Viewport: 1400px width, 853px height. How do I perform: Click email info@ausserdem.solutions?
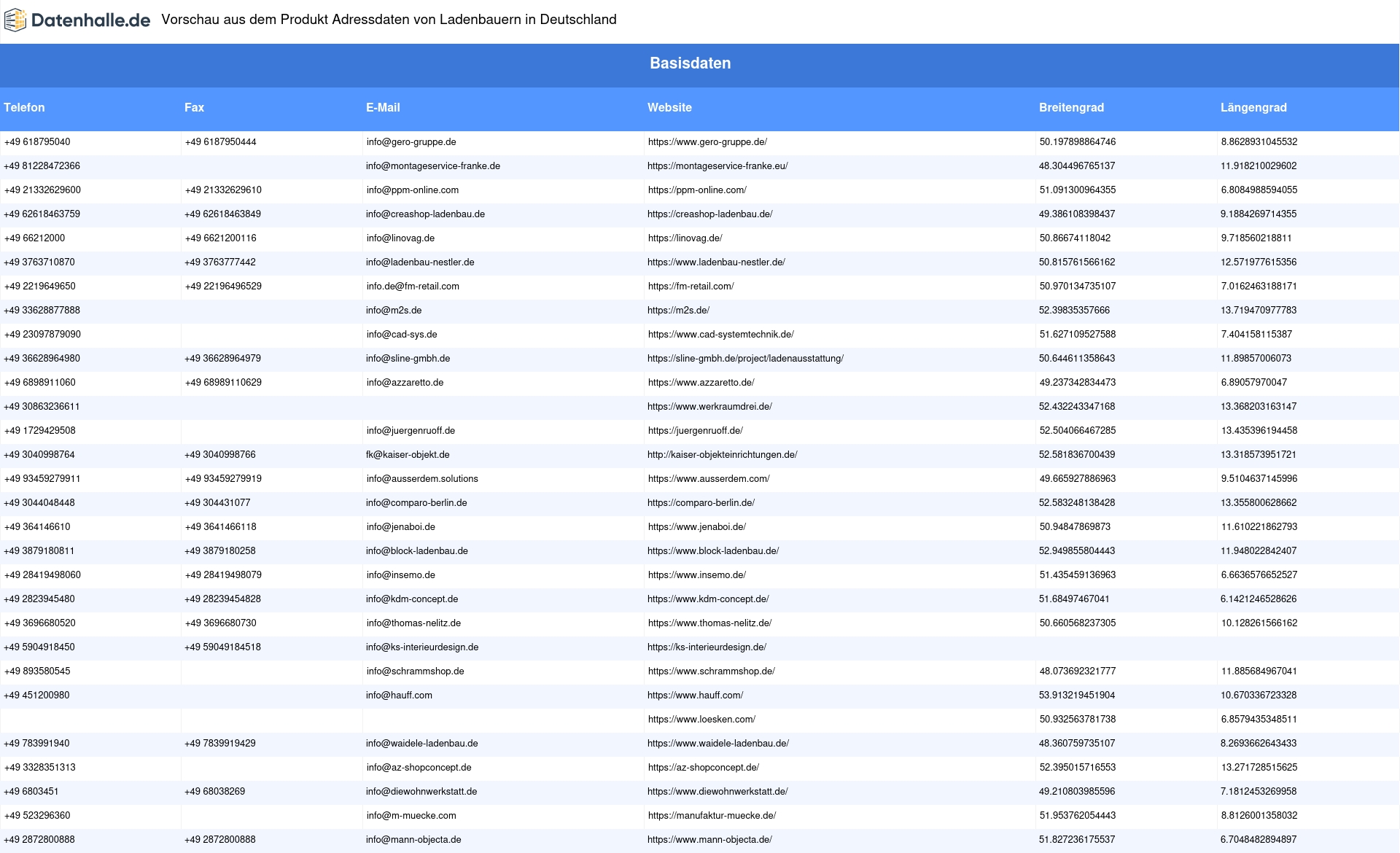coord(422,479)
